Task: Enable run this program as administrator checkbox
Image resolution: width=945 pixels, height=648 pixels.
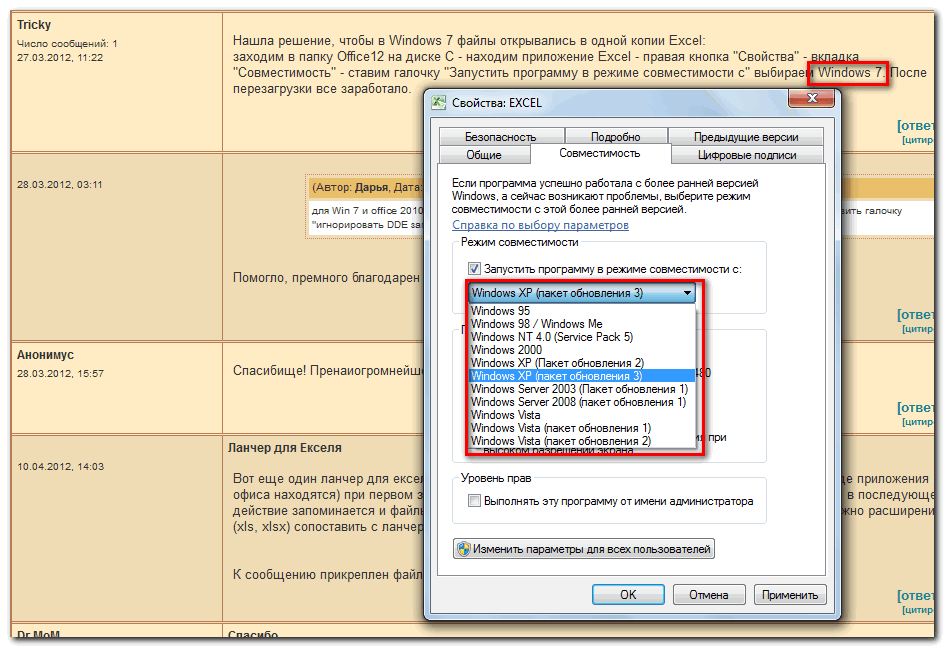Action: [474, 500]
